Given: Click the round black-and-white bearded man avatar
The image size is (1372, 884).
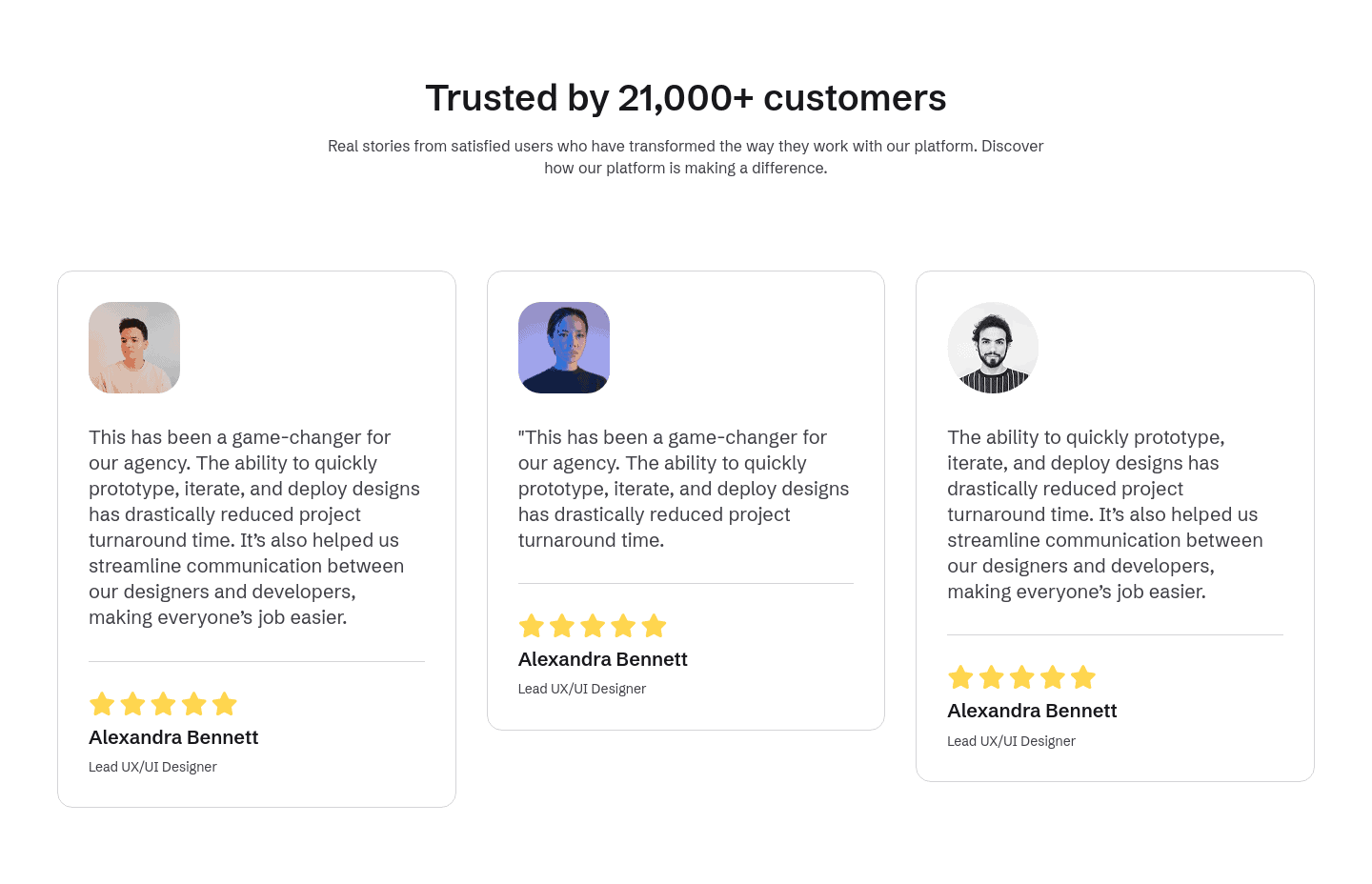Looking at the screenshot, I should [993, 348].
